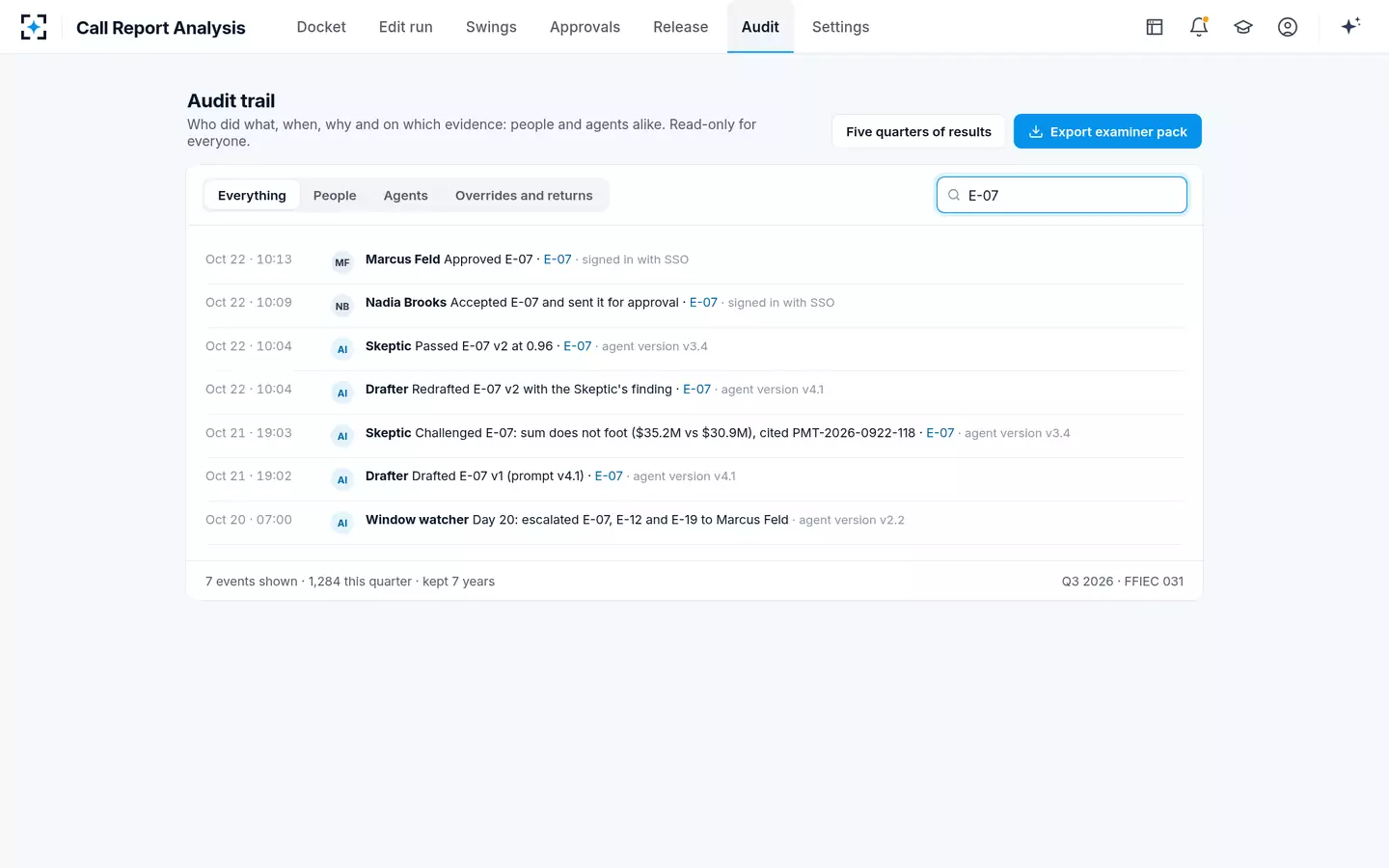Open E-07 link on Drafter Redrafted row

[696, 390]
